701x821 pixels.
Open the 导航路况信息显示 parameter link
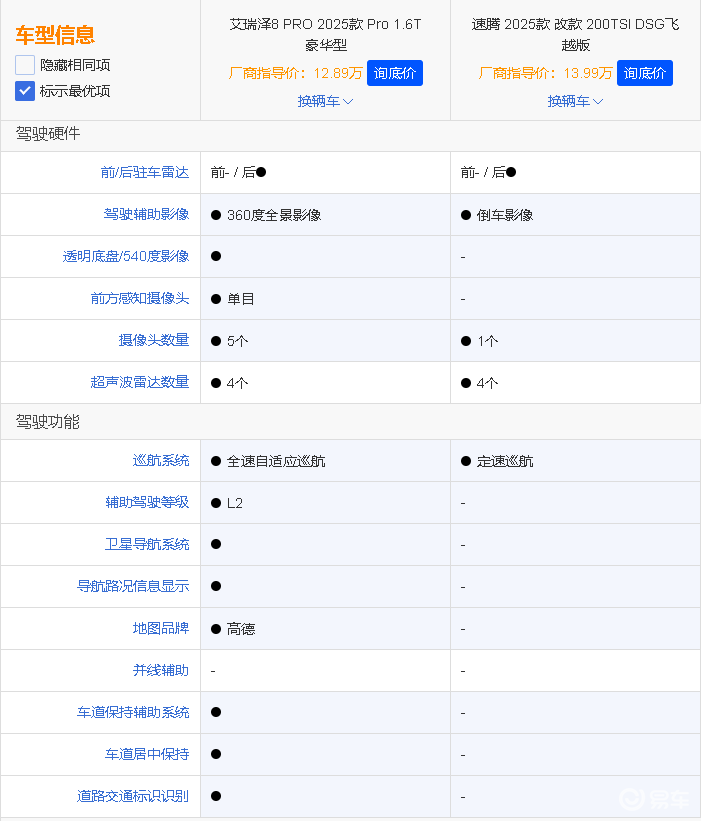[133, 586]
